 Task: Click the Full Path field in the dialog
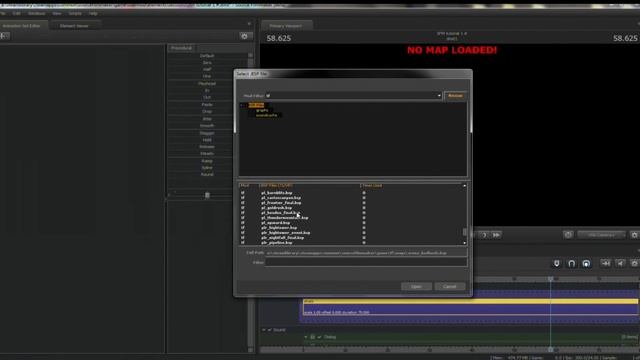[366, 253]
